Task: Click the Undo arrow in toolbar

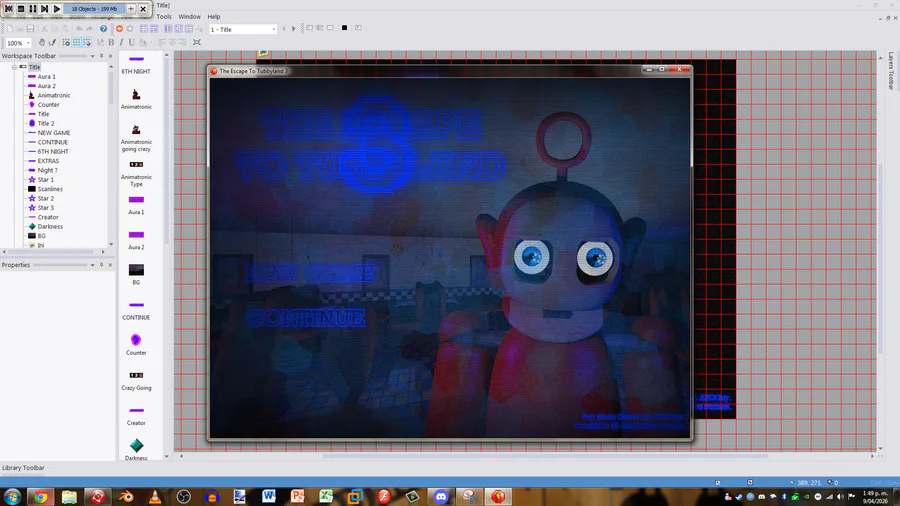Action: [x=79, y=29]
